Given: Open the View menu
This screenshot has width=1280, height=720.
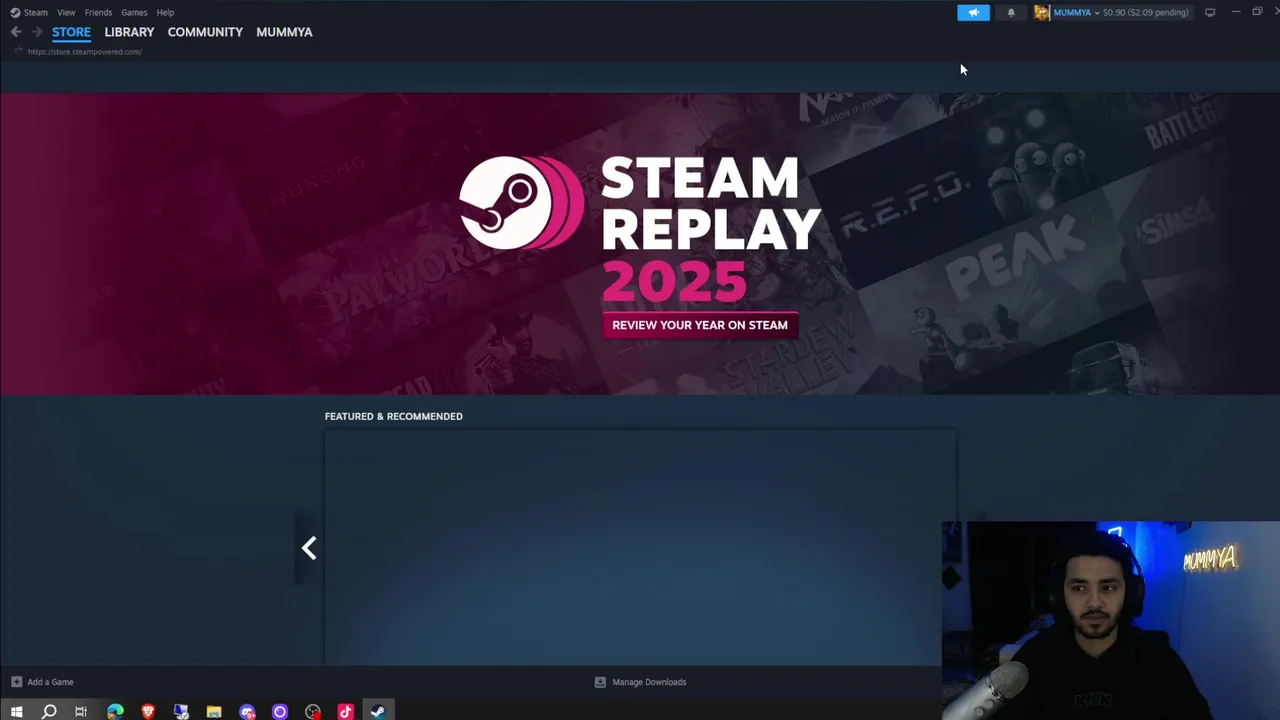Looking at the screenshot, I should 66,13.
